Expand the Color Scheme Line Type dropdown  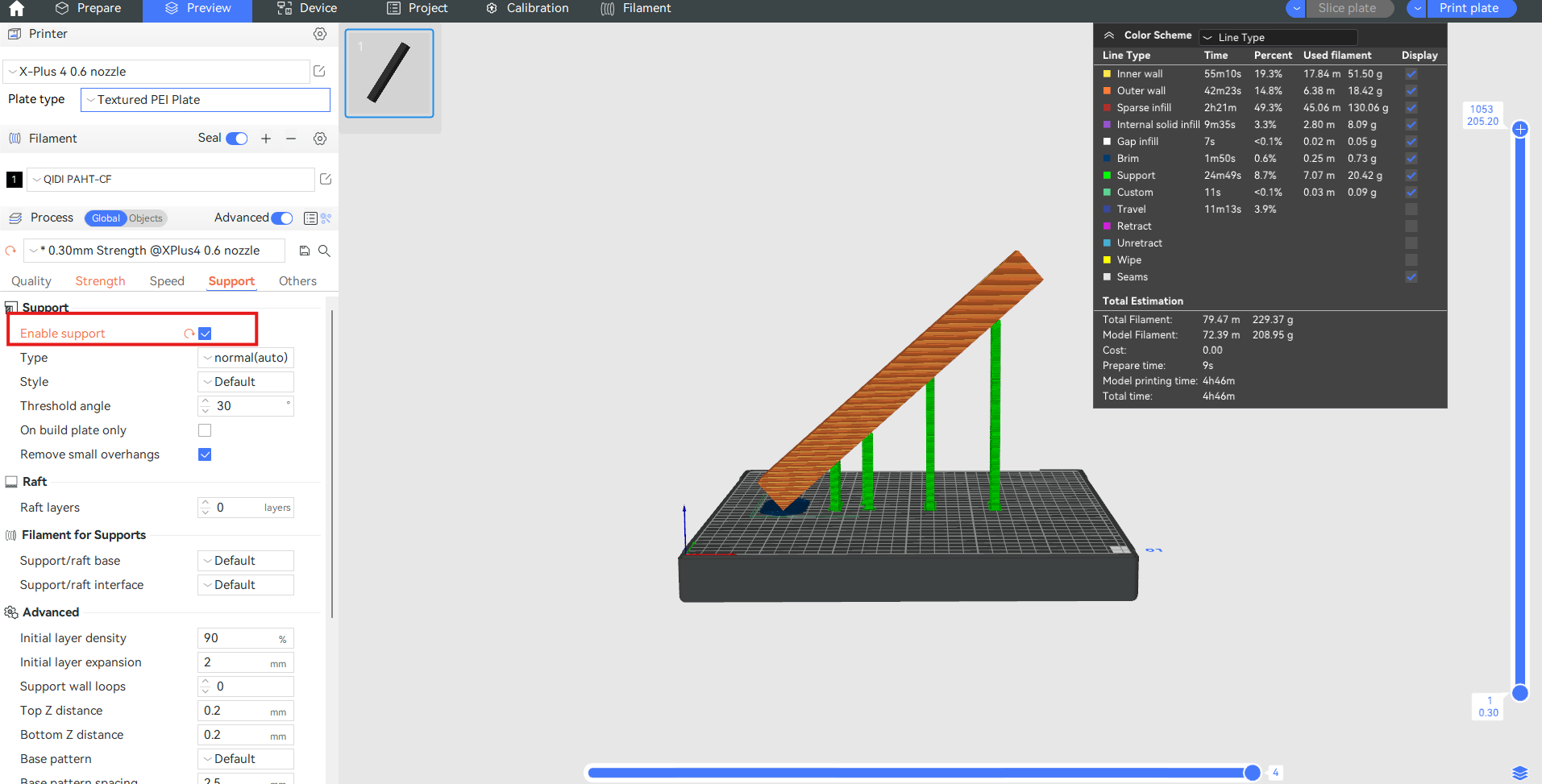(1278, 37)
